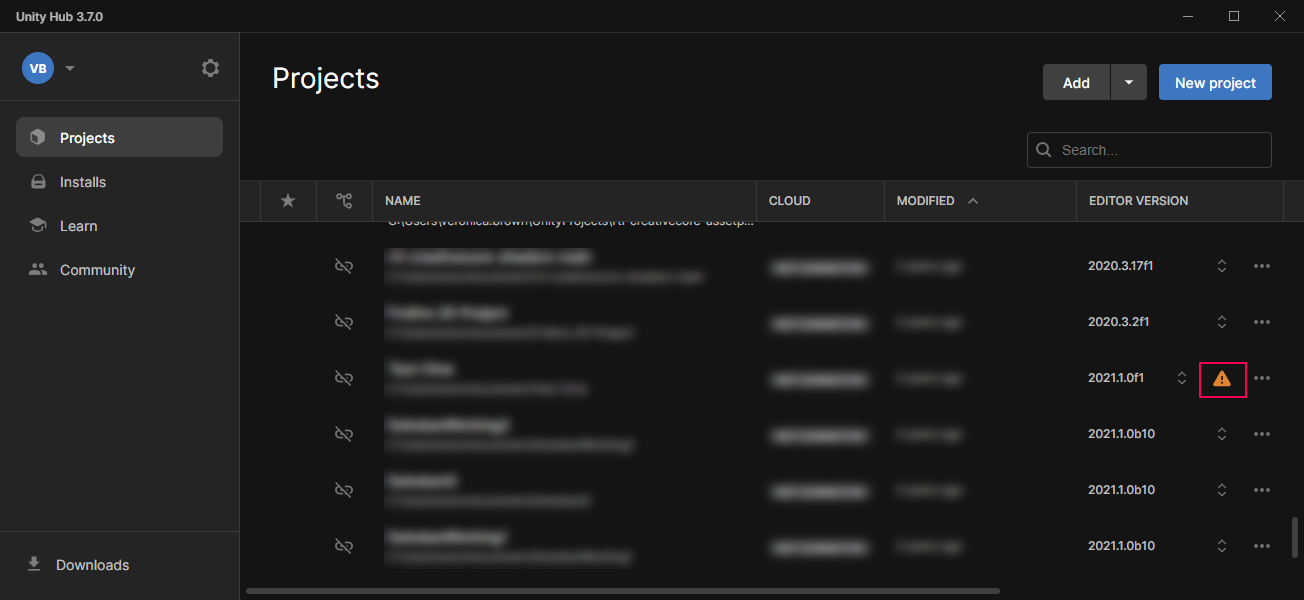Switch to the Community section

[97, 270]
